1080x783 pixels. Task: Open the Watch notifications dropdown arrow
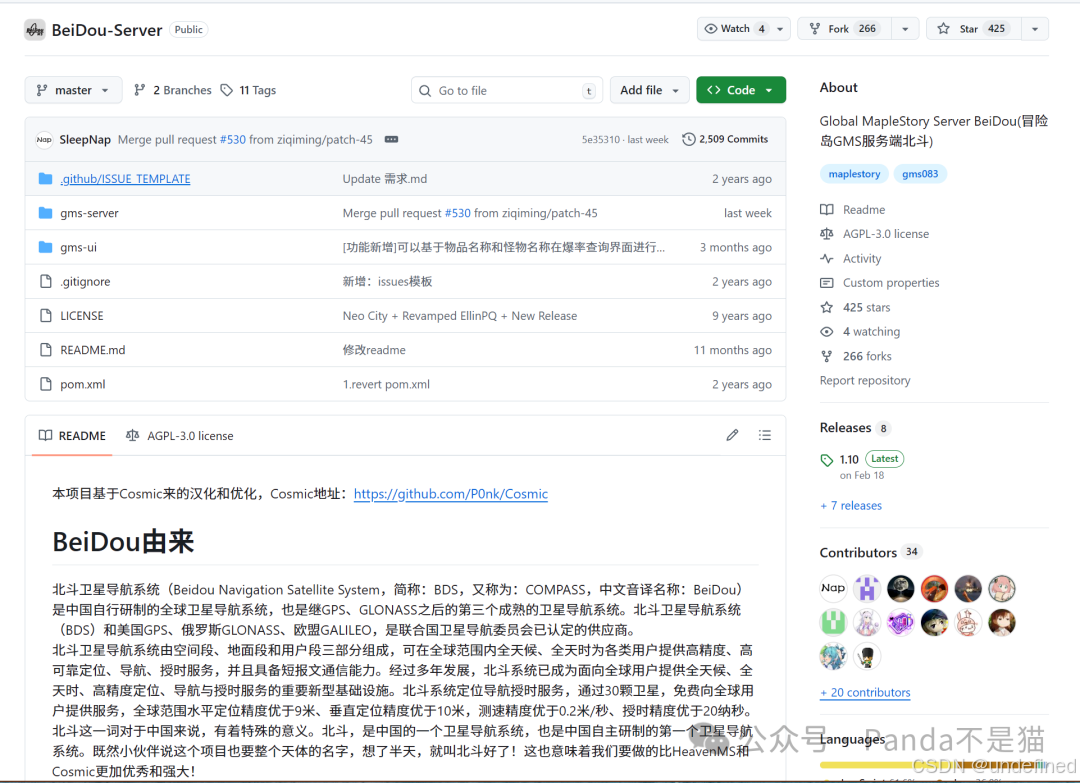(x=780, y=29)
